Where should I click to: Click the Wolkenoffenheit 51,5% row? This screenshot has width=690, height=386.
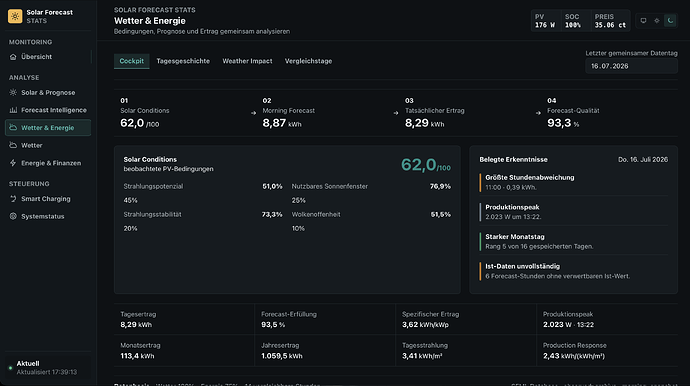(371, 215)
